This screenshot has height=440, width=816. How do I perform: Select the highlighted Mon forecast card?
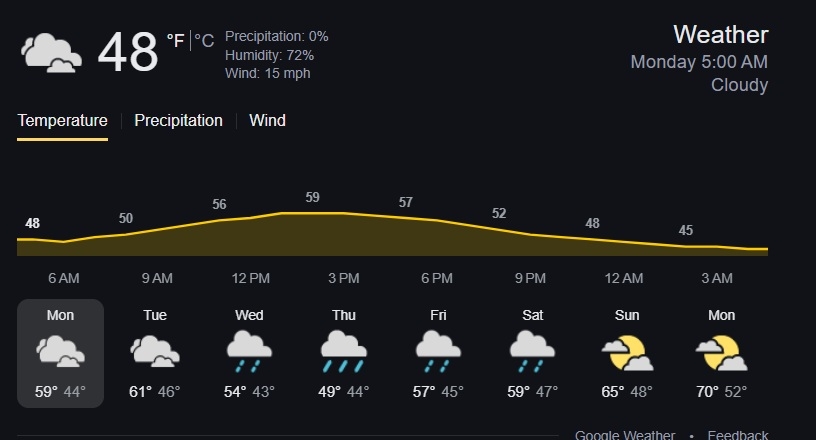coord(60,353)
